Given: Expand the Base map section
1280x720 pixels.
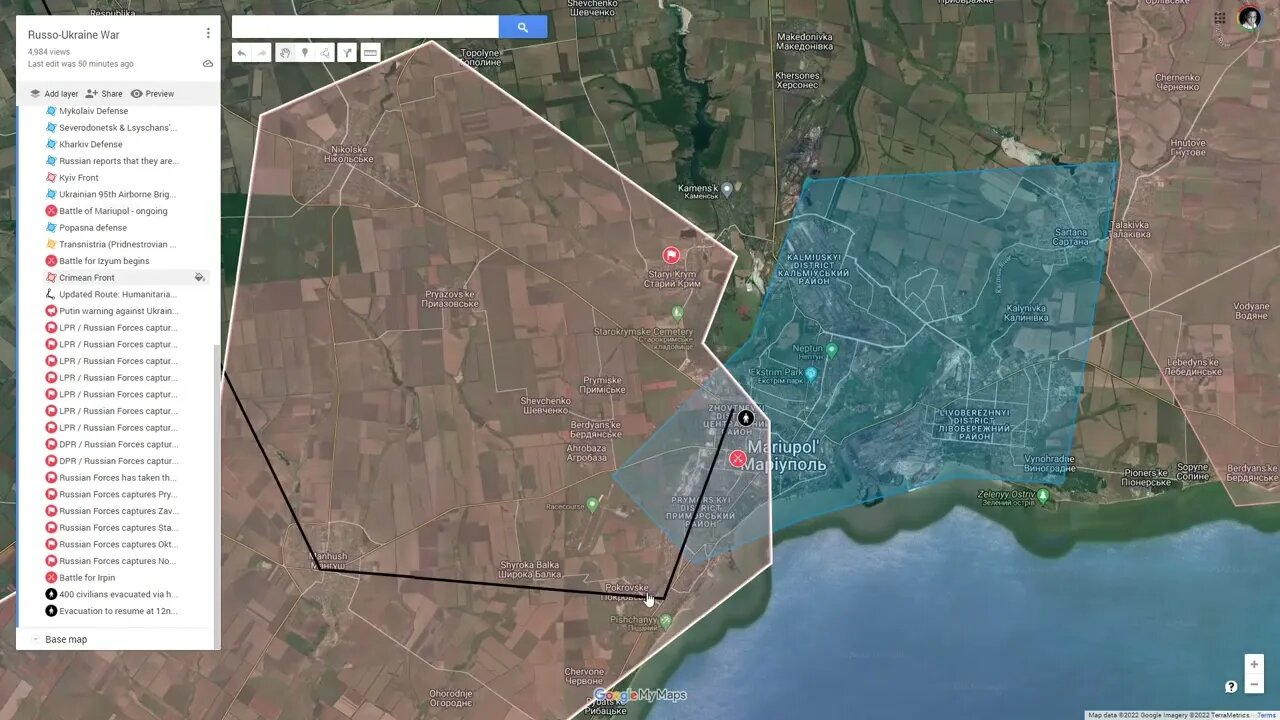Looking at the screenshot, I should point(36,639).
